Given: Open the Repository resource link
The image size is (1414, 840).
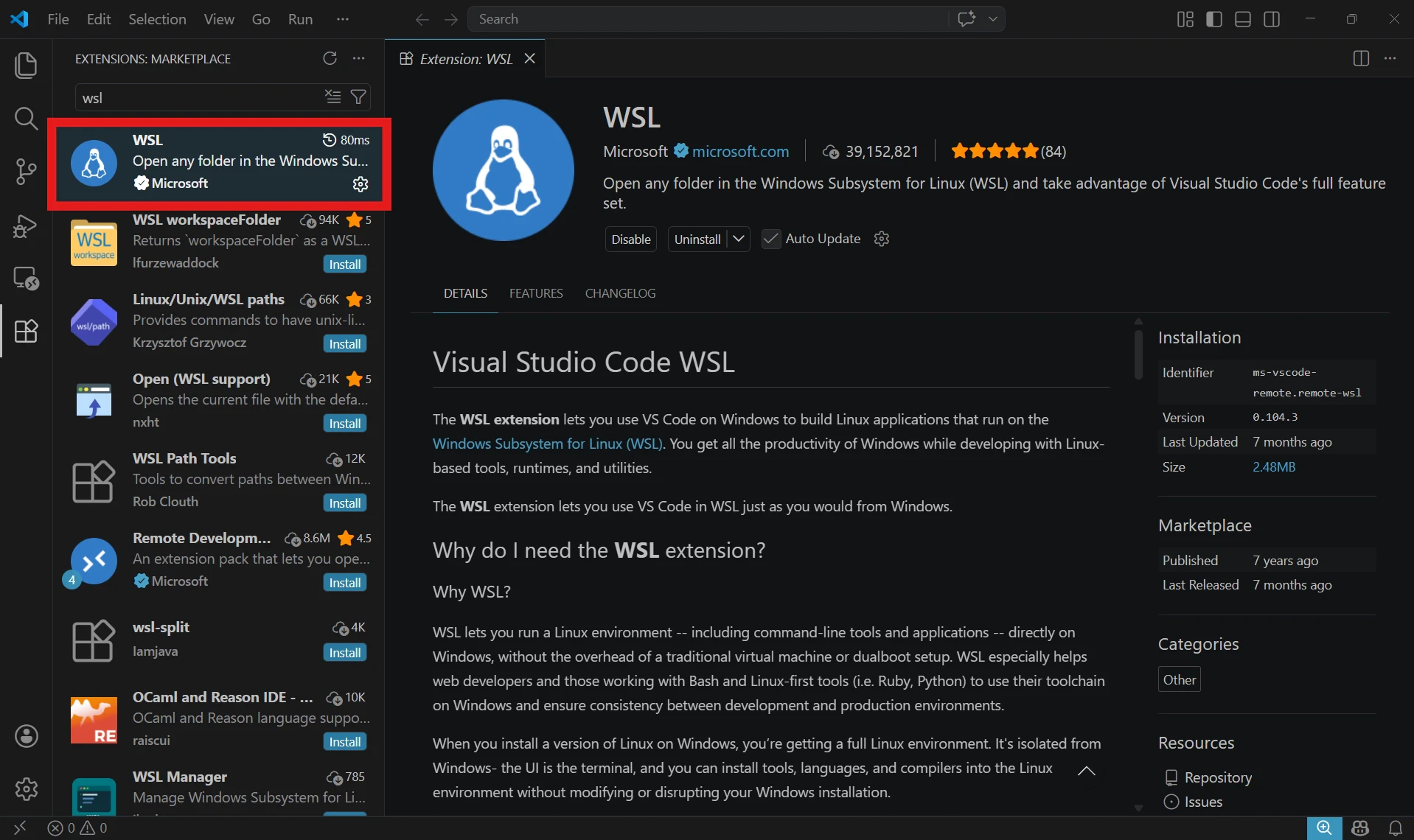Looking at the screenshot, I should [x=1217, y=777].
